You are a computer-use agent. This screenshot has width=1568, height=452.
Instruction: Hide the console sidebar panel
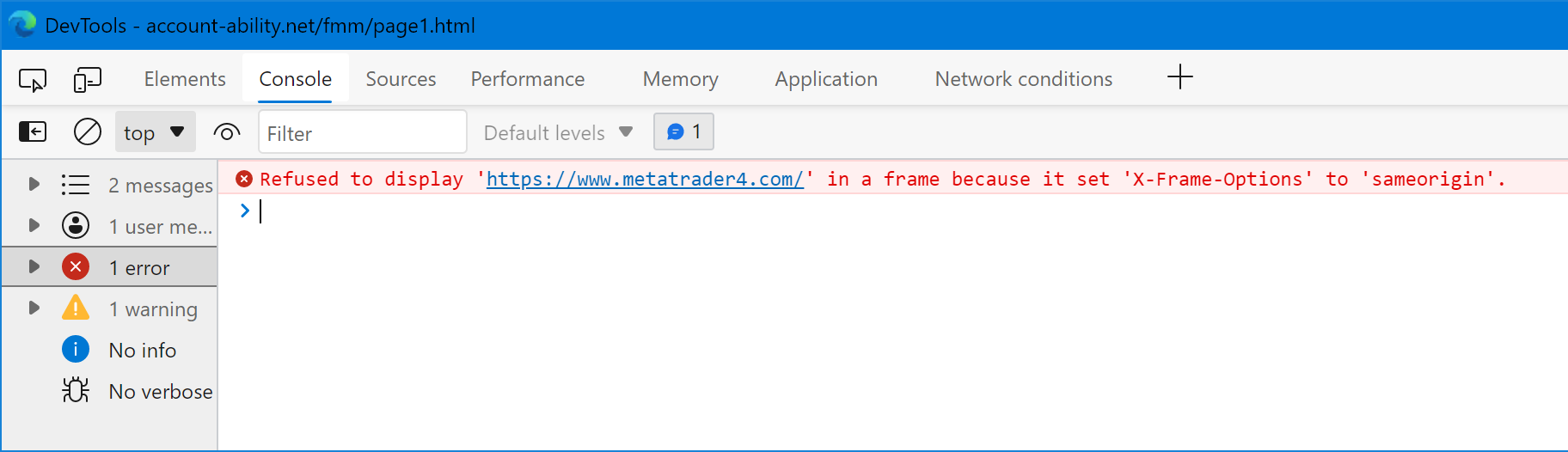tap(33, 131)
